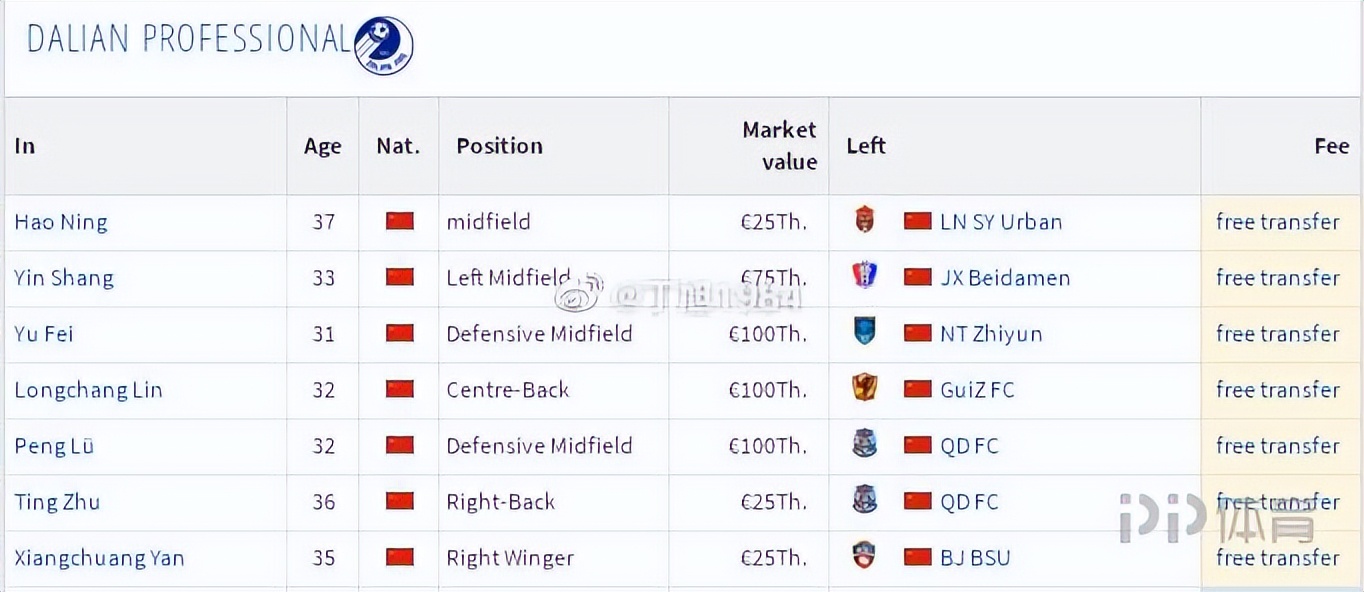Click the China flag in Hao Ning's row
Viewport: 1364px width, 592px height.
click(x=400, y=221)
